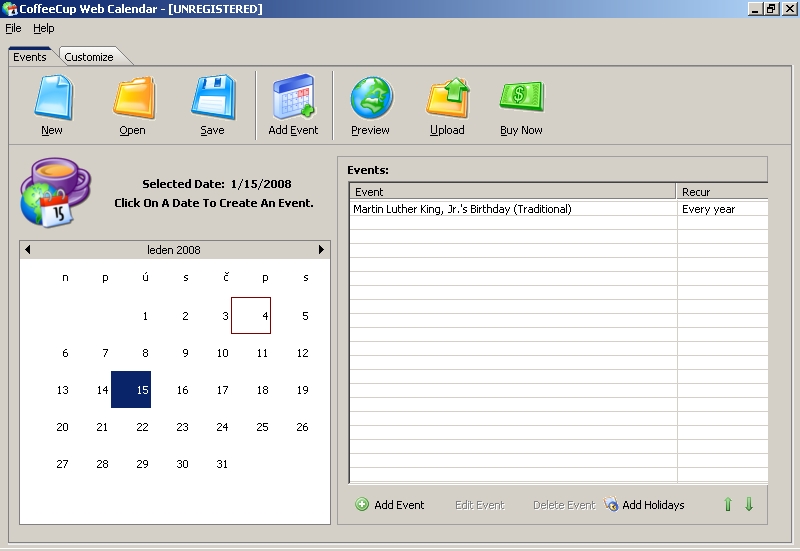Click the CoffeeCup title bar app icon
The width and height of the screenshot is (800, 551).
[x=10, y=9]
